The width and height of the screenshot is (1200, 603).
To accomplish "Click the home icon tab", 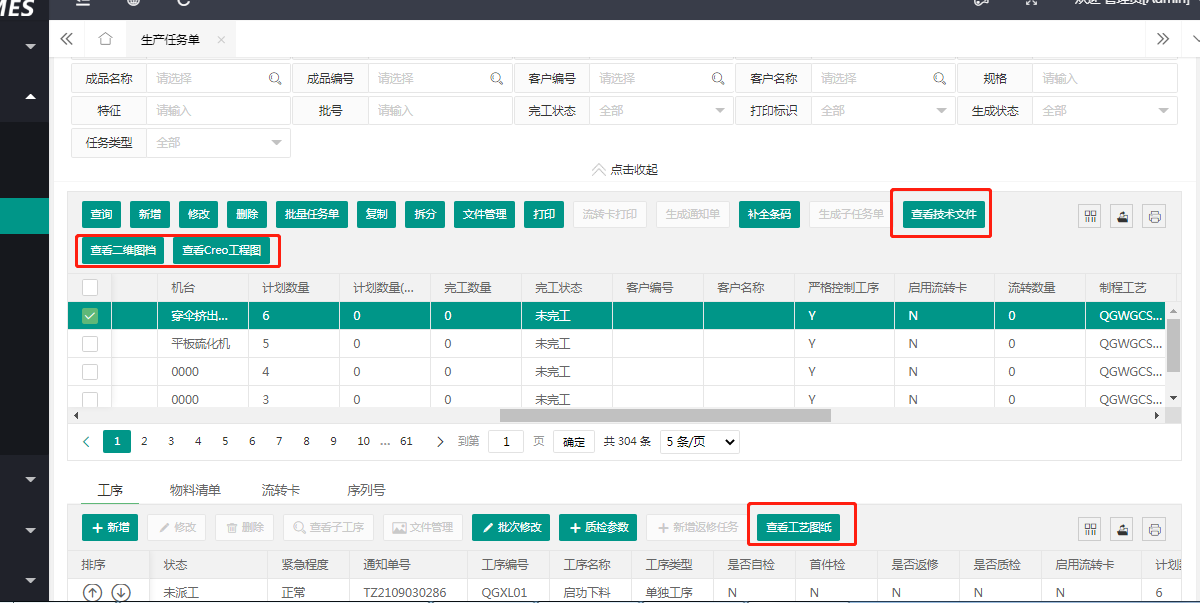I will 105,39.
